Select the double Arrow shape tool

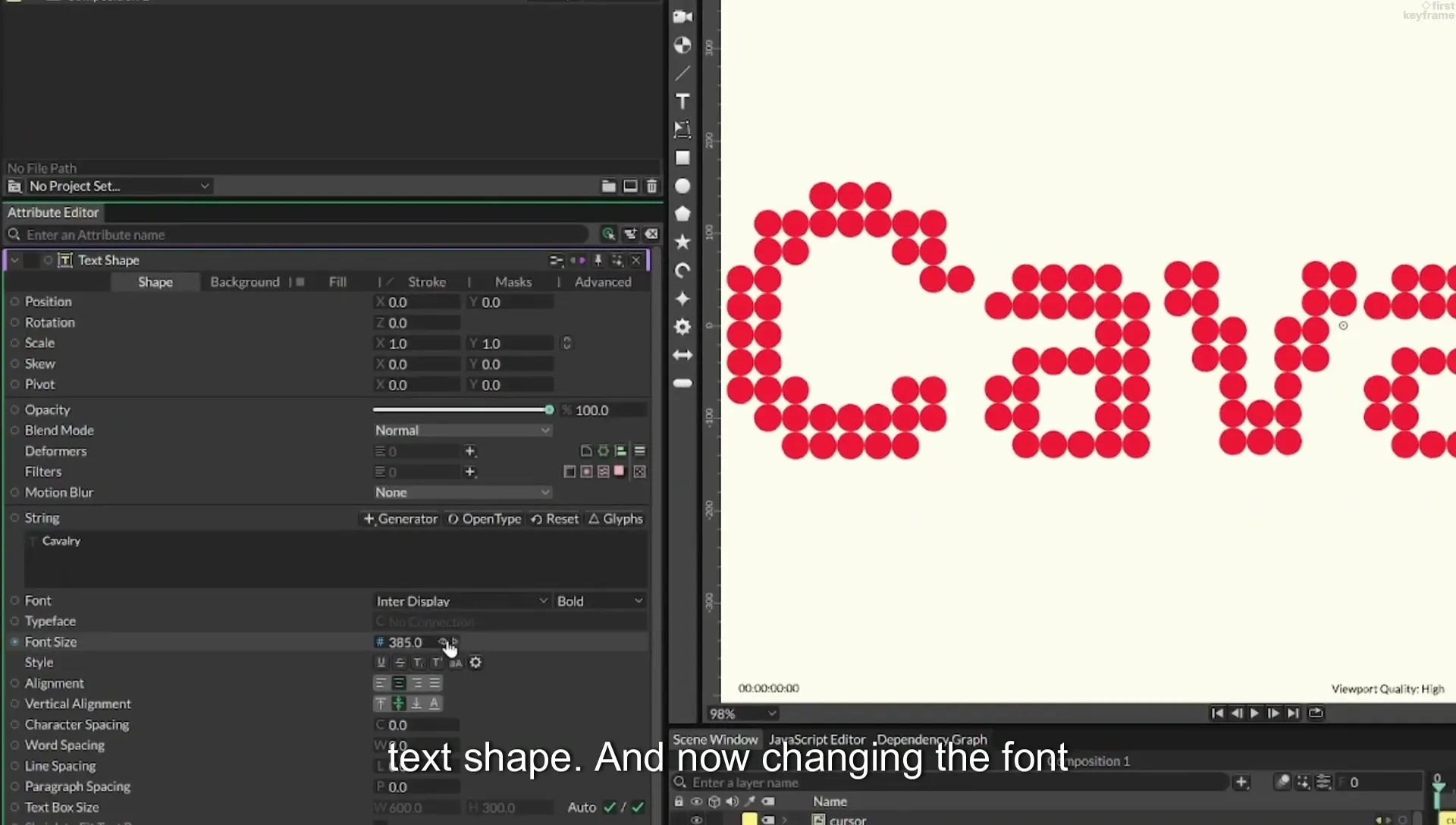pyautogui.click(x=682, y=355)
